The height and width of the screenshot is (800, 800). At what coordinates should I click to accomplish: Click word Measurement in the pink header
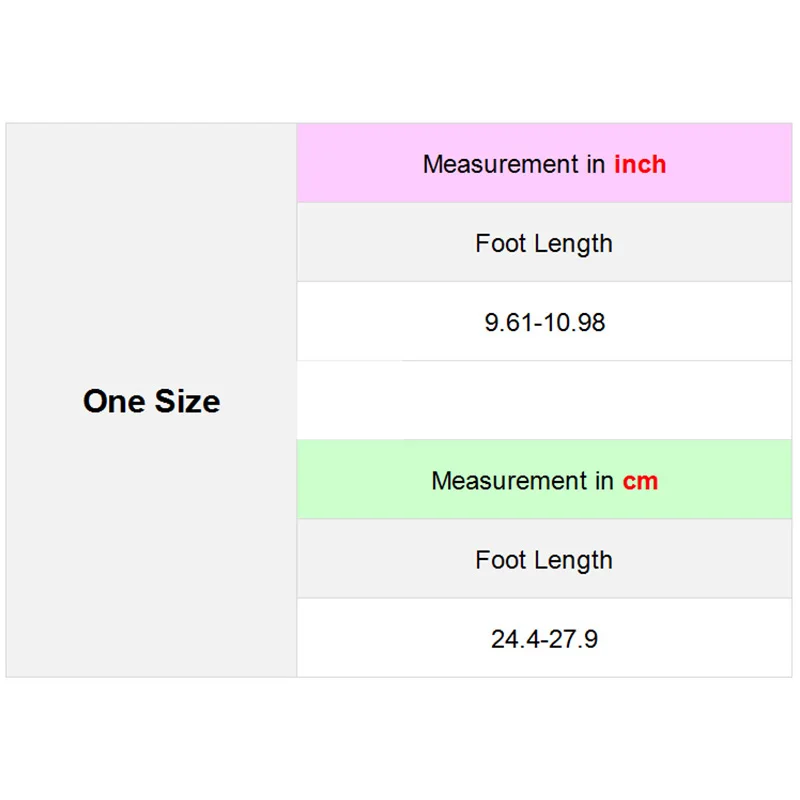tap(501, 164)
